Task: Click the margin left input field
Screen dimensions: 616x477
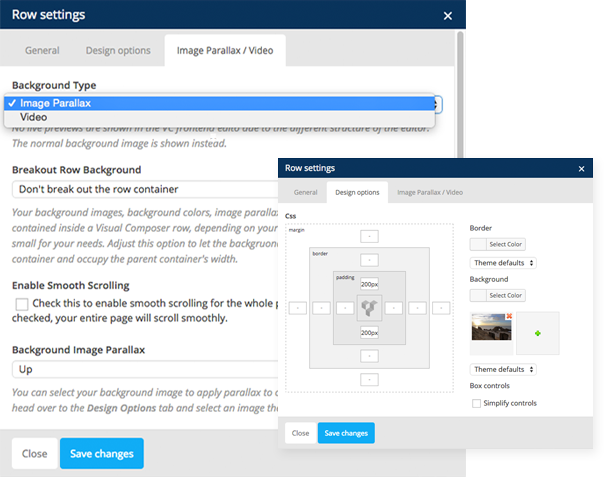Action: coord(298,308)
